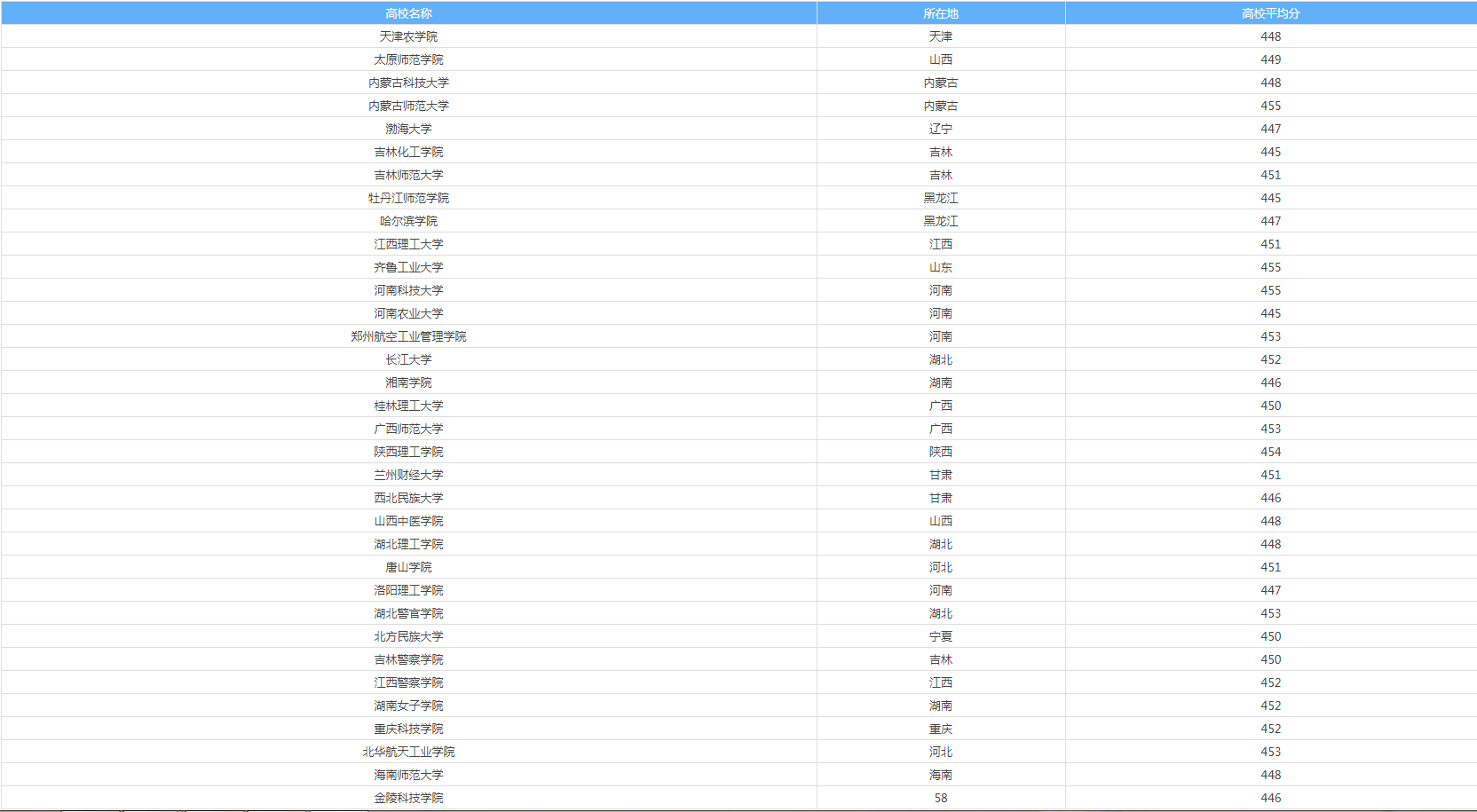Select the 江西警察学院 cell
This screenshot has height=812, width=1477.
[408, 682]
